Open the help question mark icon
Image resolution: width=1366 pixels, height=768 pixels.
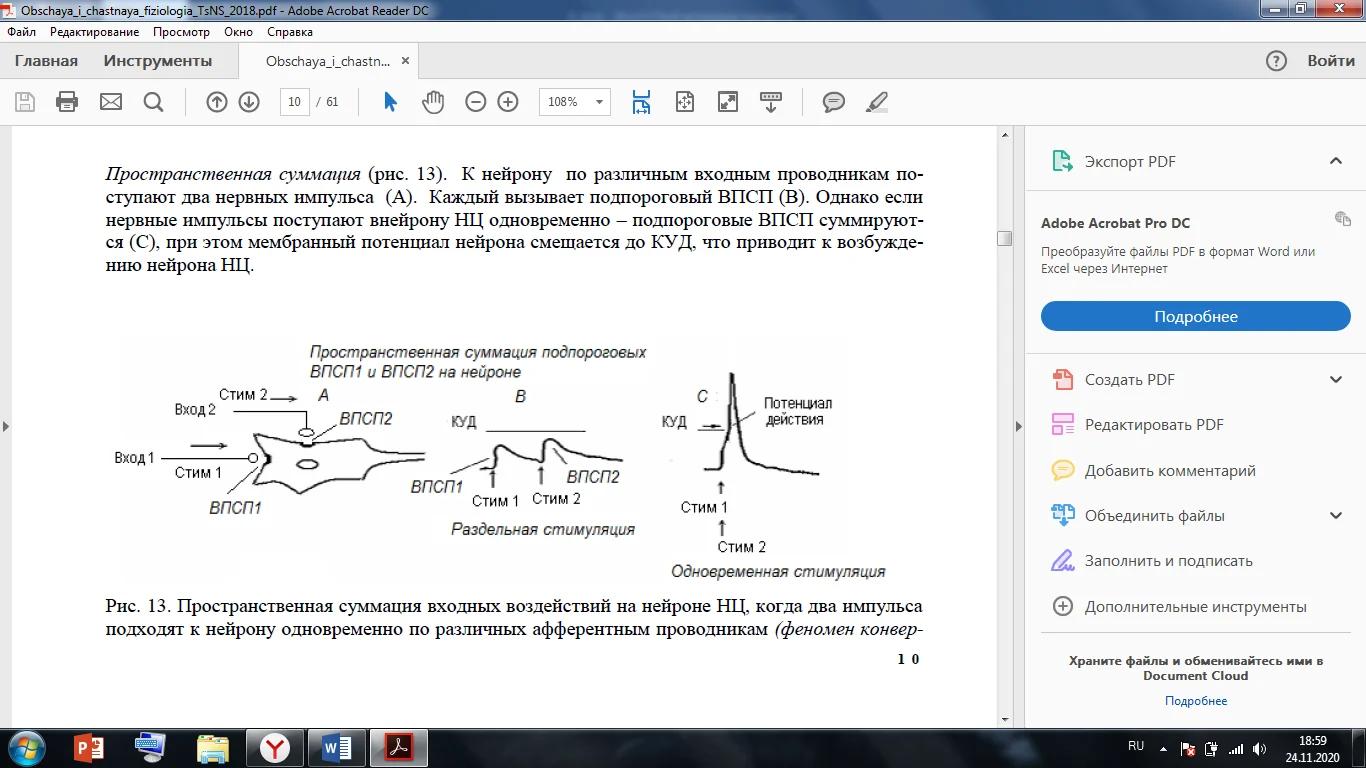coord(1276,61)
